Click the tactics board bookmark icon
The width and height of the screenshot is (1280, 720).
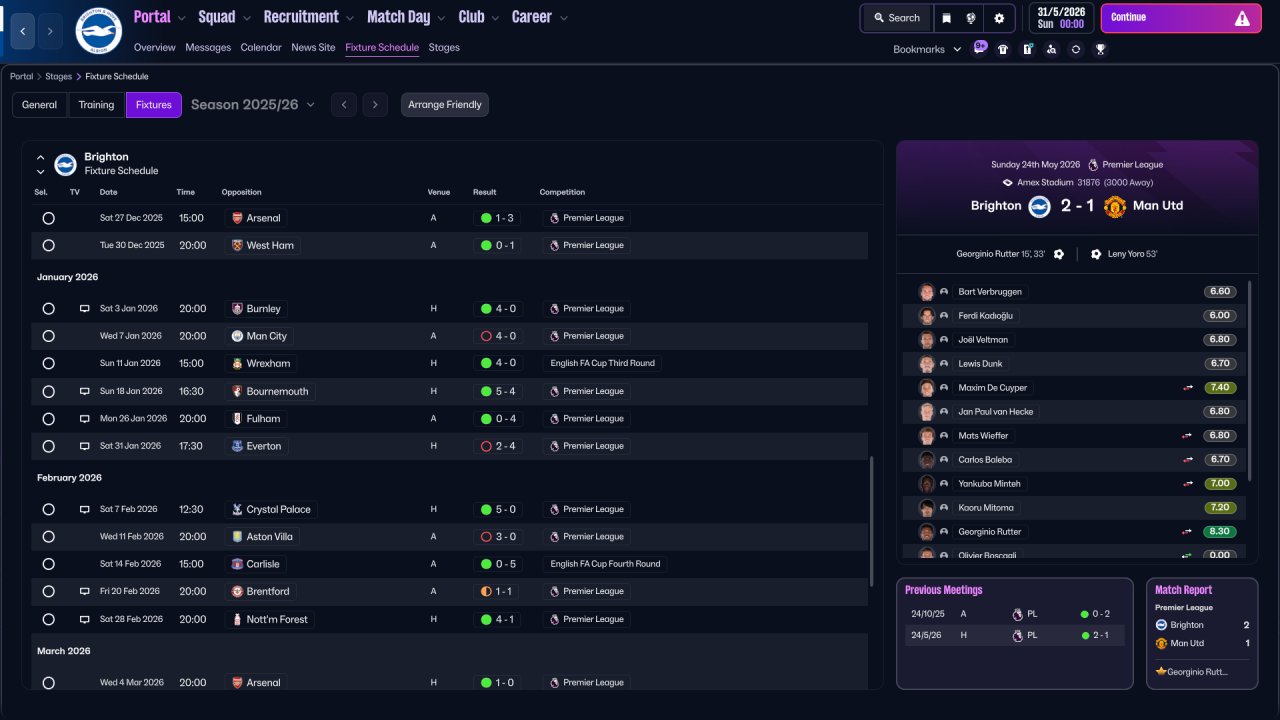(1027, 49)
